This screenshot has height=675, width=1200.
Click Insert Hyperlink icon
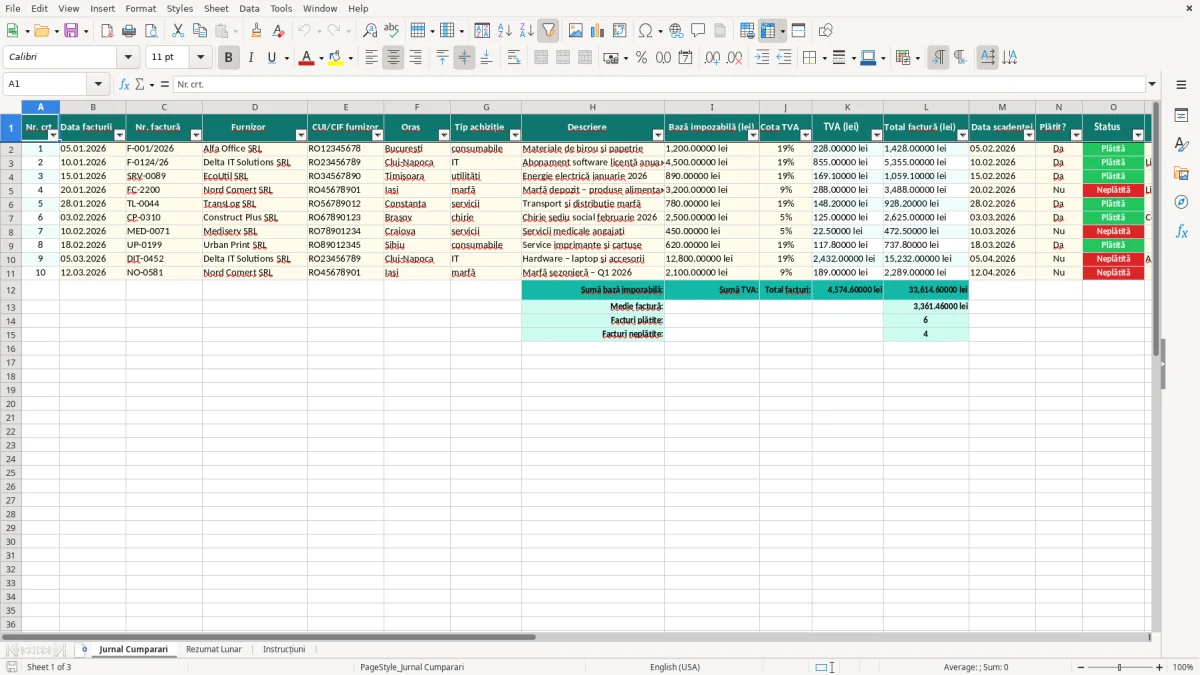(x=676, y=31)
